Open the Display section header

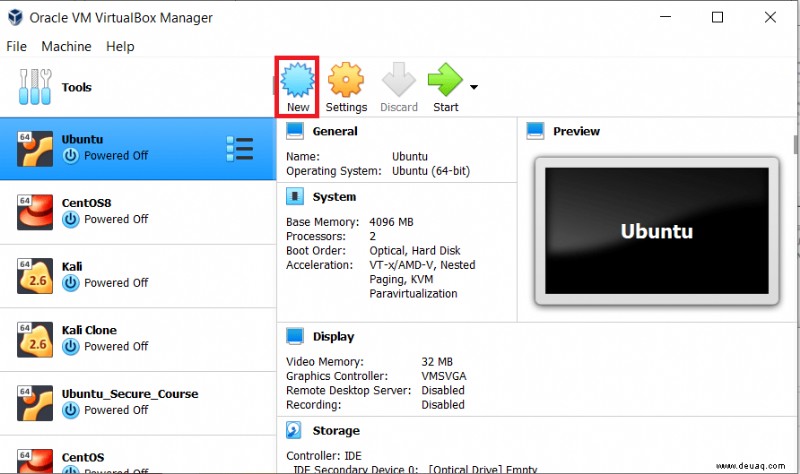[x=333, y=337]
